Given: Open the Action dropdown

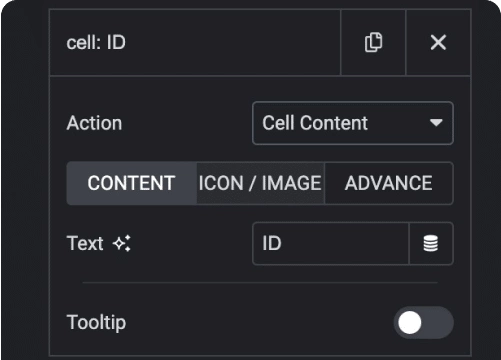Looking at the screenshot, I should [x=353, y=123].
